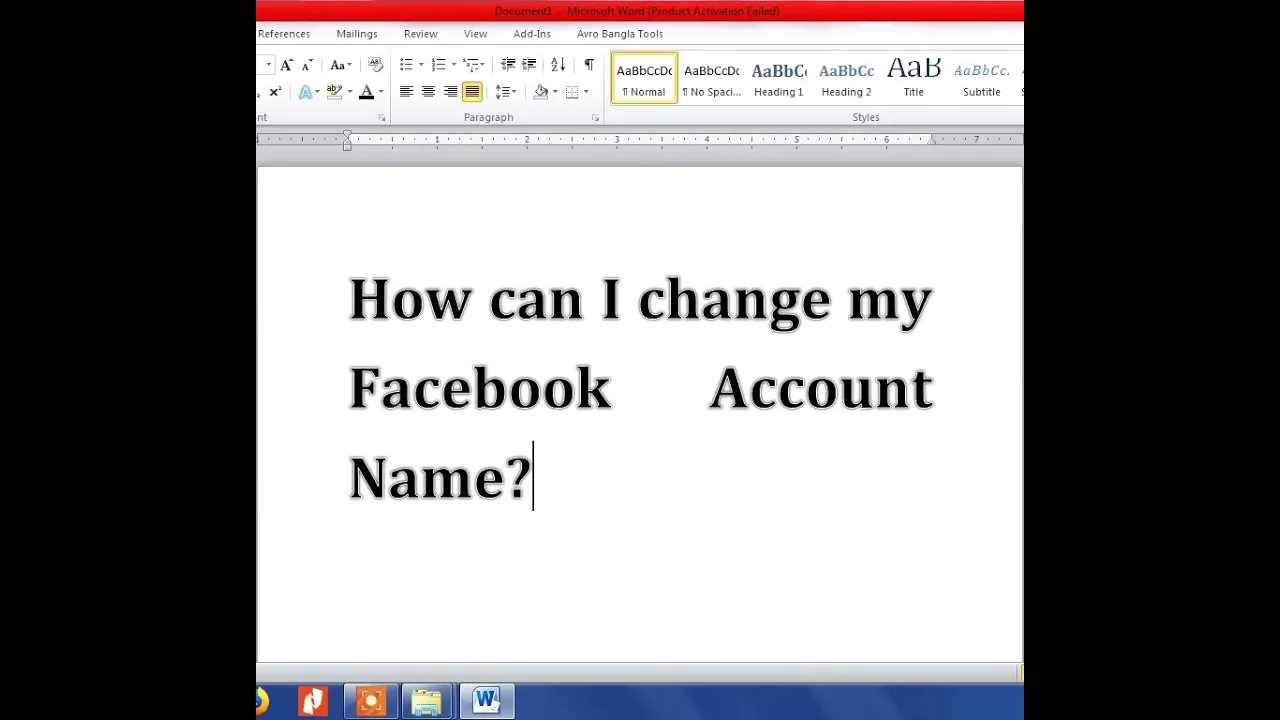Click the word 'Name?' in document

click(440, 477)
